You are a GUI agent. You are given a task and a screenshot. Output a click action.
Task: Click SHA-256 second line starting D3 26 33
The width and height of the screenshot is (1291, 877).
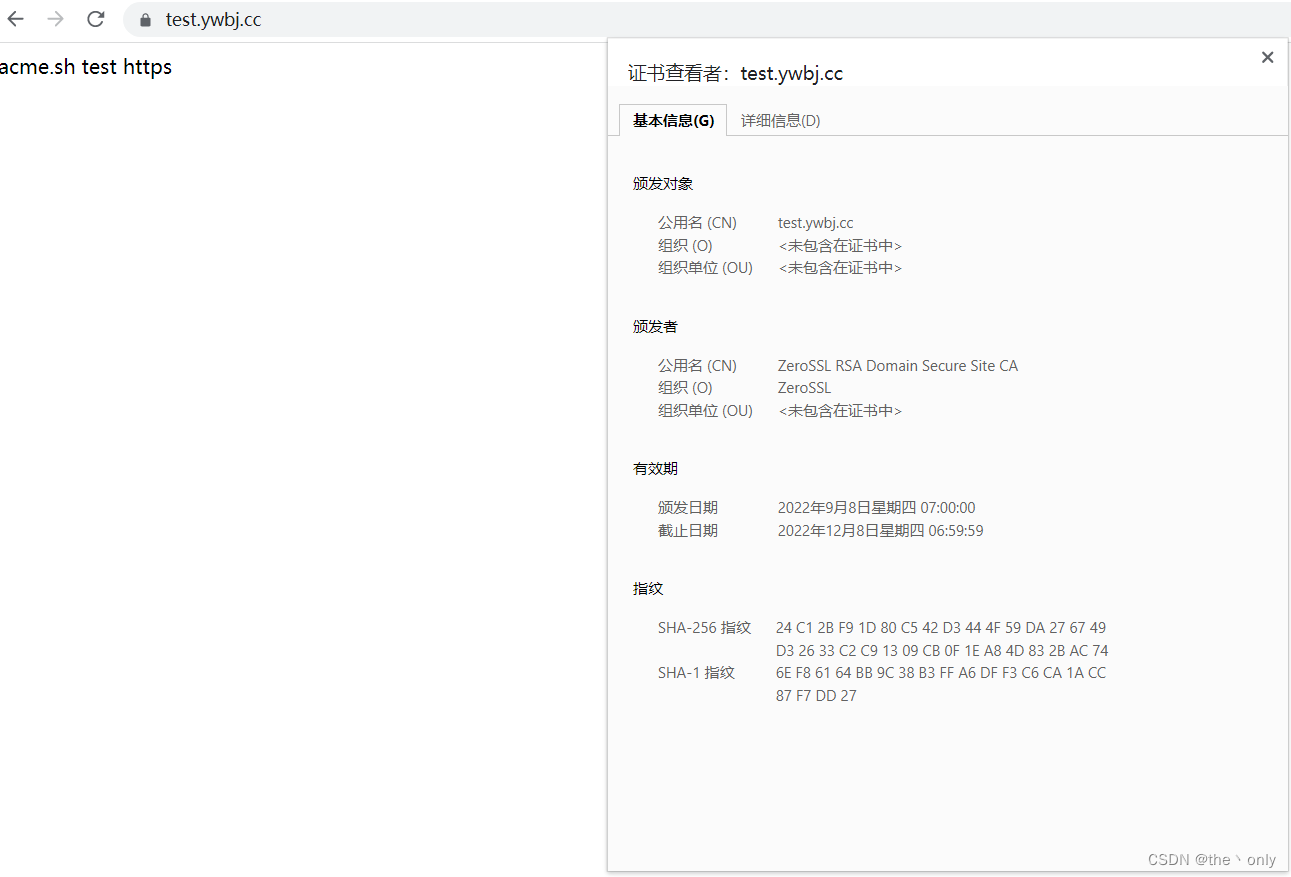[x=942, y=651]
